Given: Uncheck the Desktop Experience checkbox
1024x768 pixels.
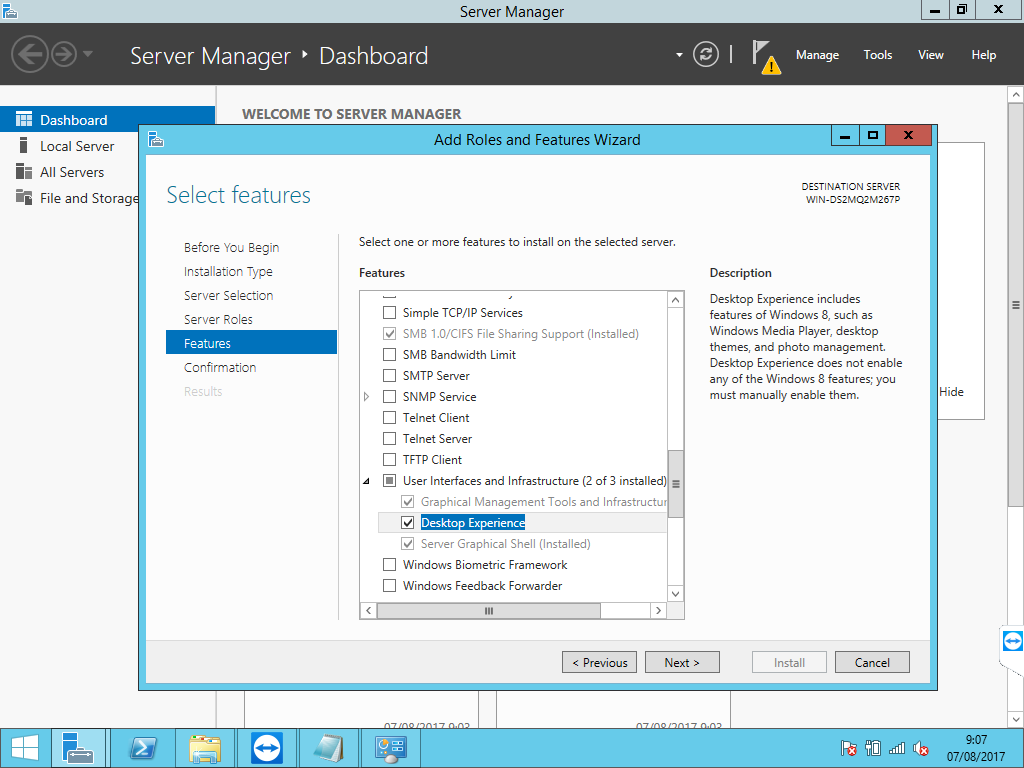Looking at the screenshot, I should (x=408, y=522).
